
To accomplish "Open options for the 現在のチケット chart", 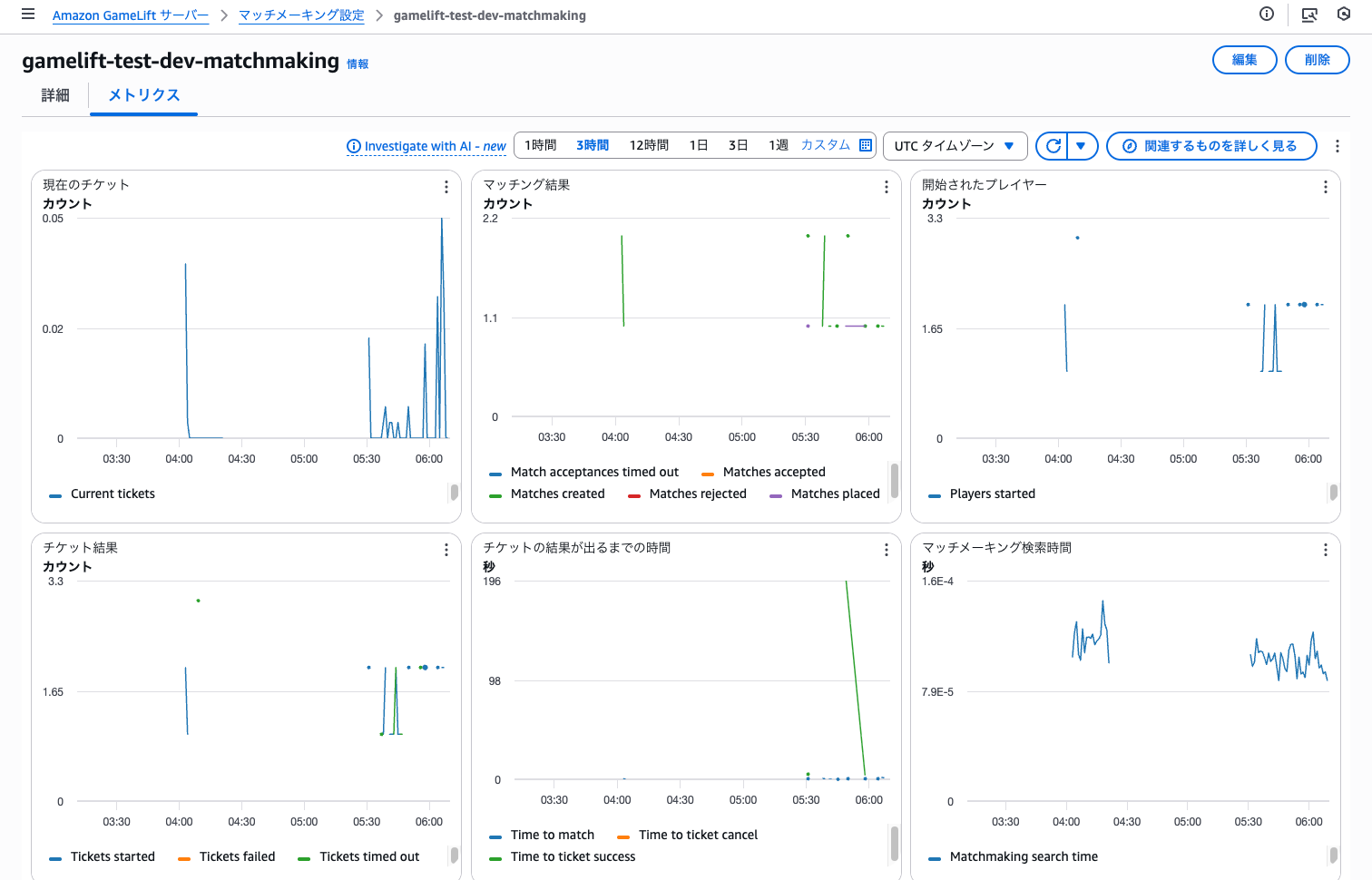I will [446, 187].
